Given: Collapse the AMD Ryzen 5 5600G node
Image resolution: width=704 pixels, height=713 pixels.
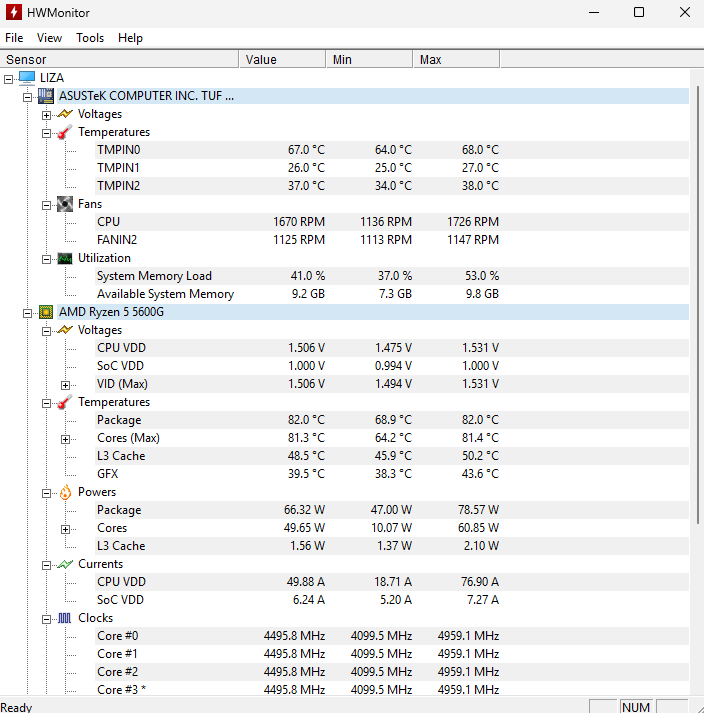Looking at the screenshot, I should click(27, 313).
